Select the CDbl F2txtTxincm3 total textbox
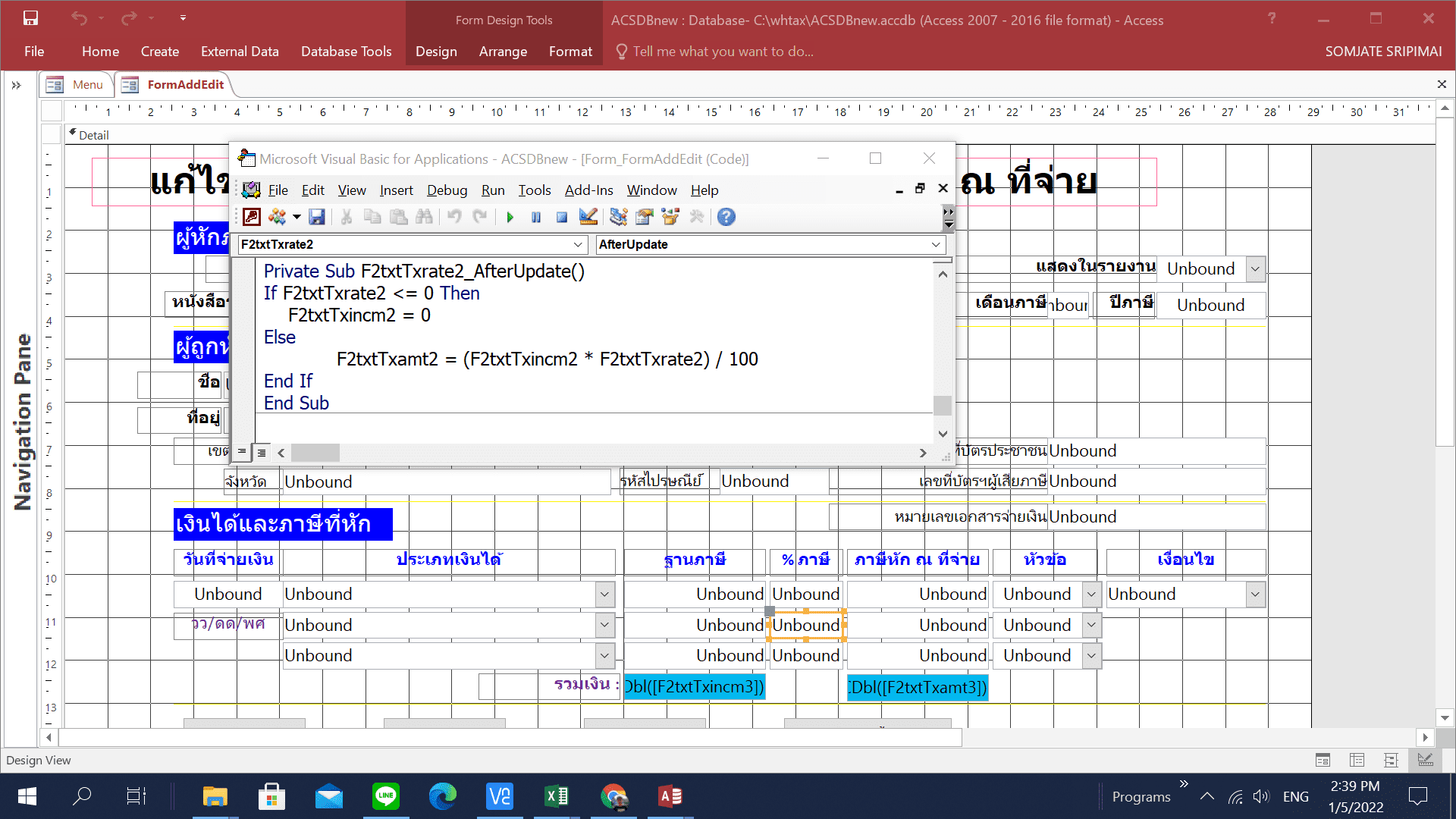This screenshot has height=819, width=1456. click(694, 687)
